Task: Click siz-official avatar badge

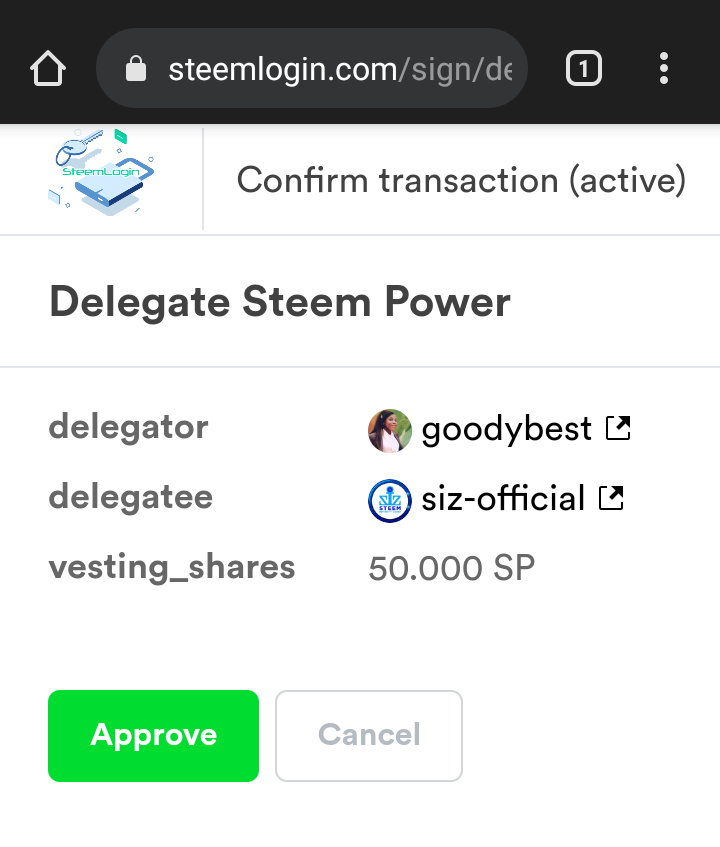Action: (389, 501)
